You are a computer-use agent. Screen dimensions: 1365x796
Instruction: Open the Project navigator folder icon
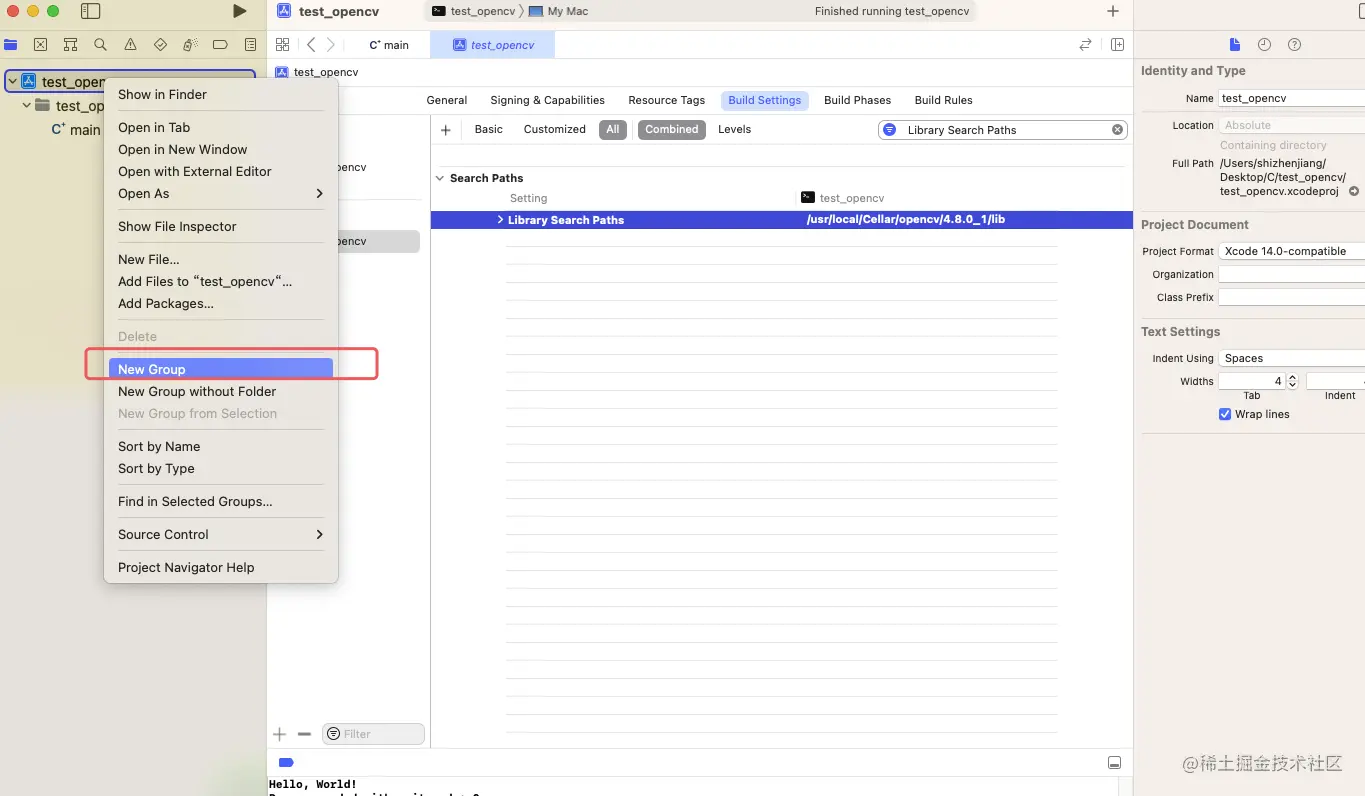11,44
